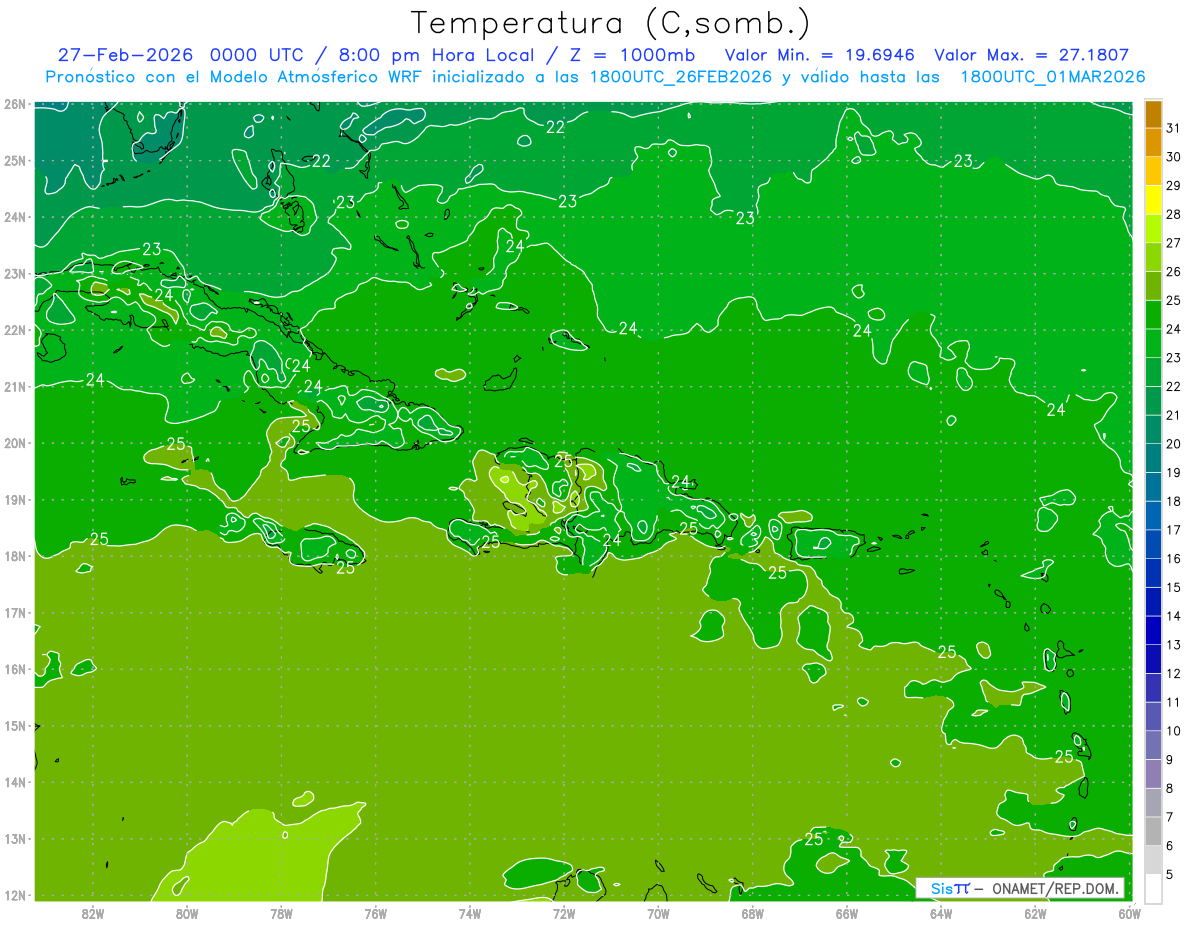Pick the teal swatch between 19 and 20

point(1153,458)
